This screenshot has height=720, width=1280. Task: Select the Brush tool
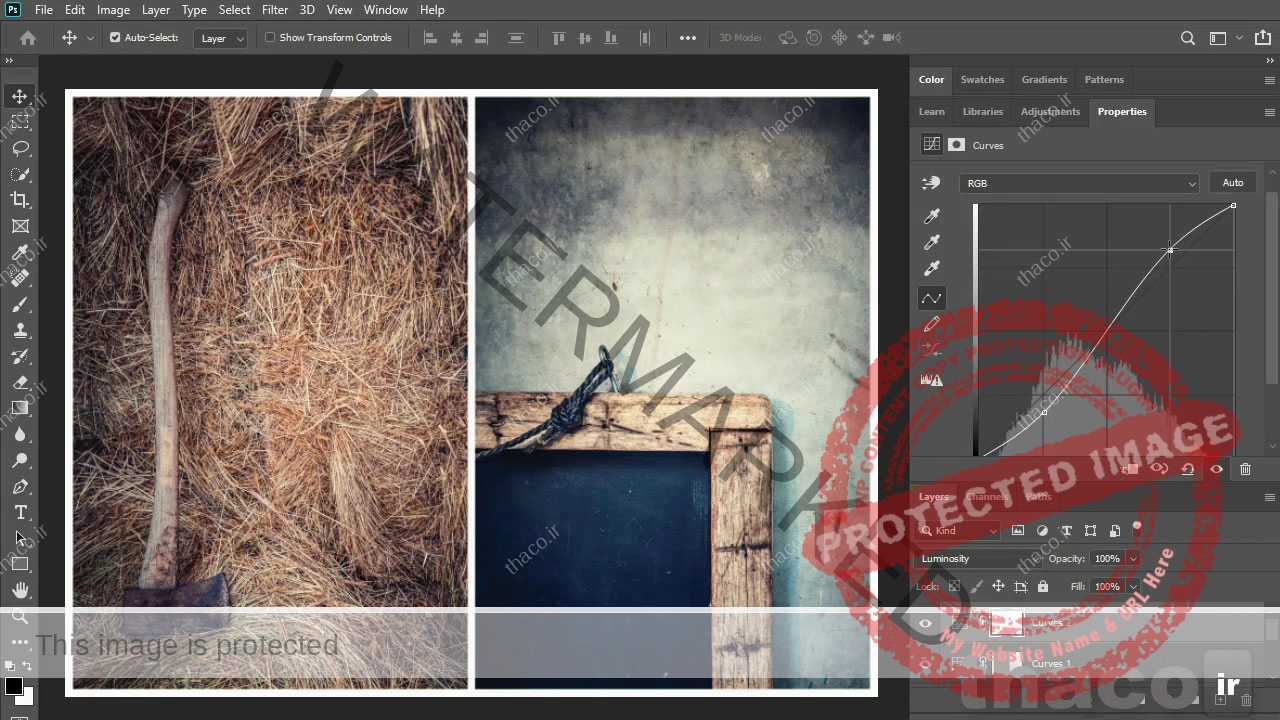point(20,304)
